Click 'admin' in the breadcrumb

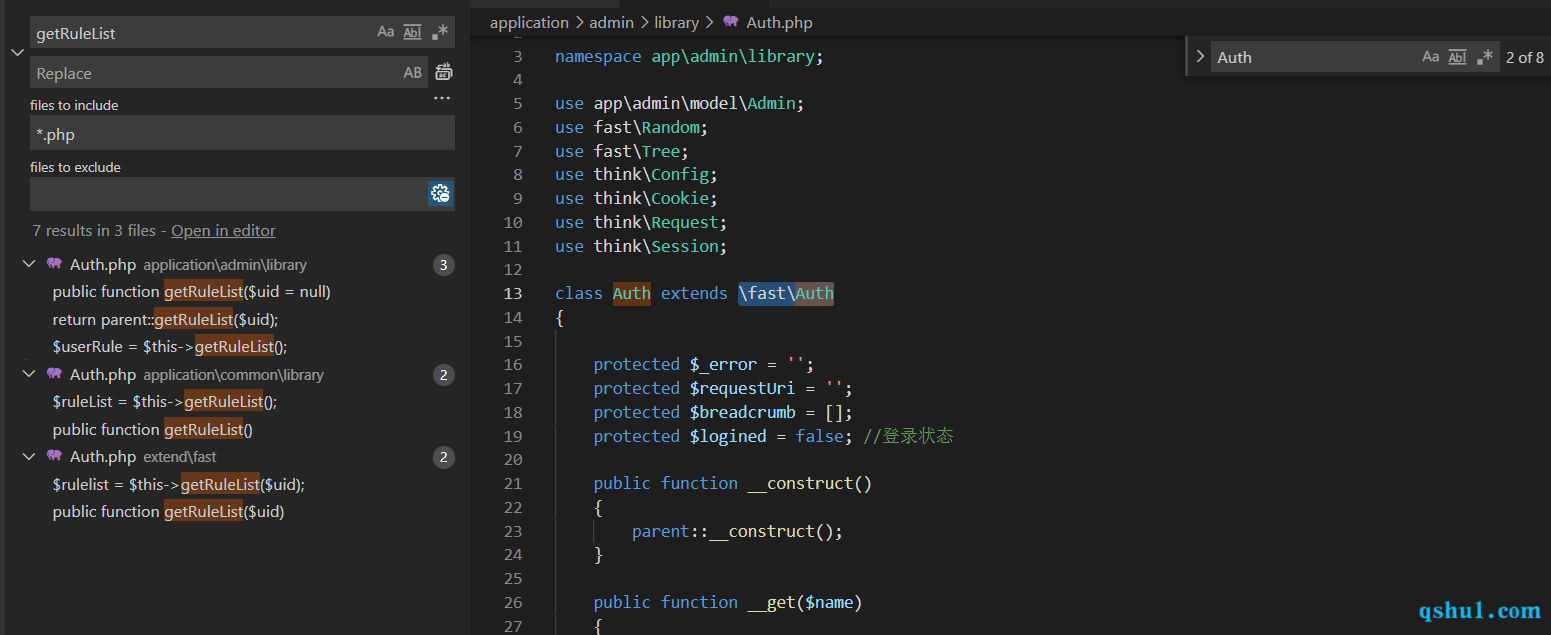pos(612,22)
